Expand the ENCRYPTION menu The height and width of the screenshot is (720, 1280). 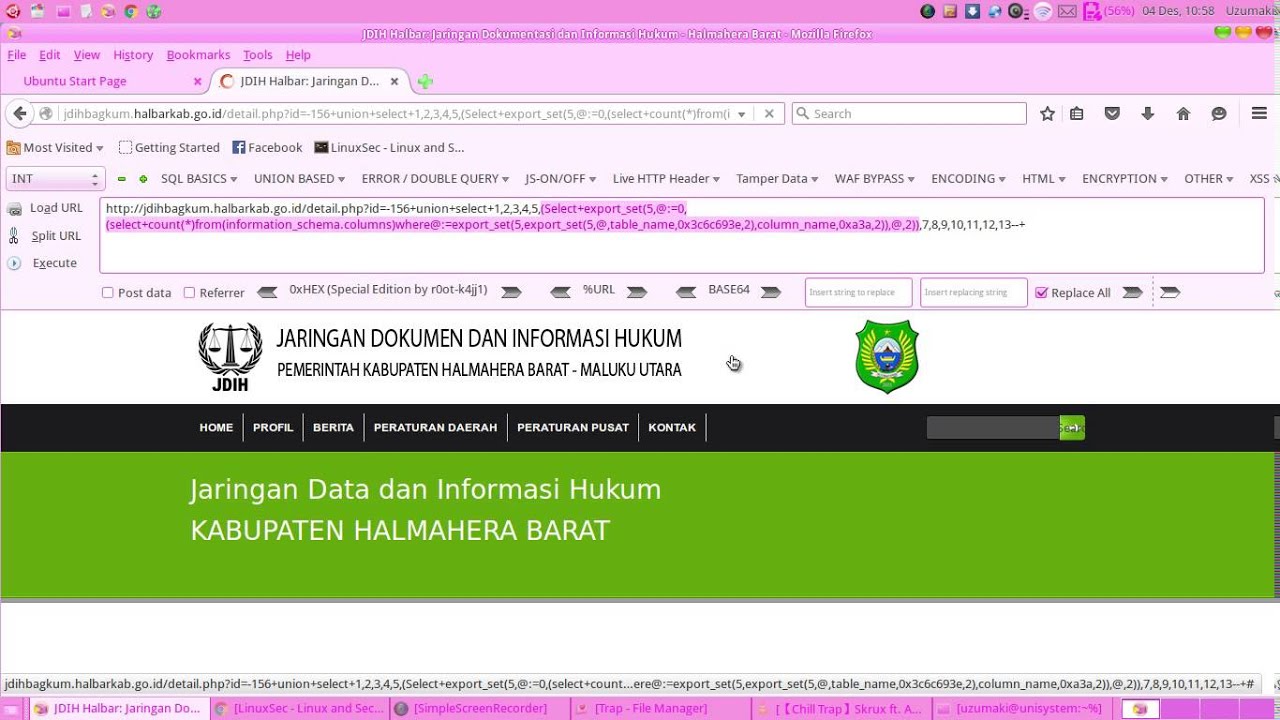(x=1125, y=179)
